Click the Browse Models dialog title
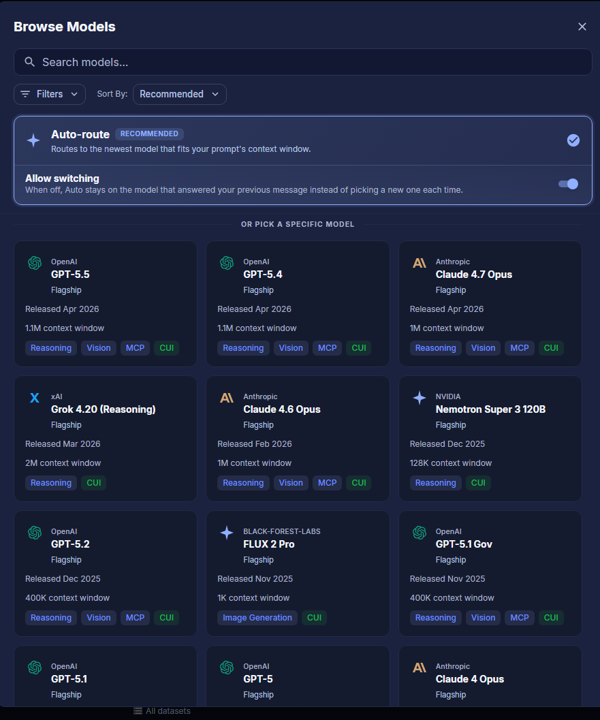Image resolution: width=600 pixels, height=720 pixels. 65,27
